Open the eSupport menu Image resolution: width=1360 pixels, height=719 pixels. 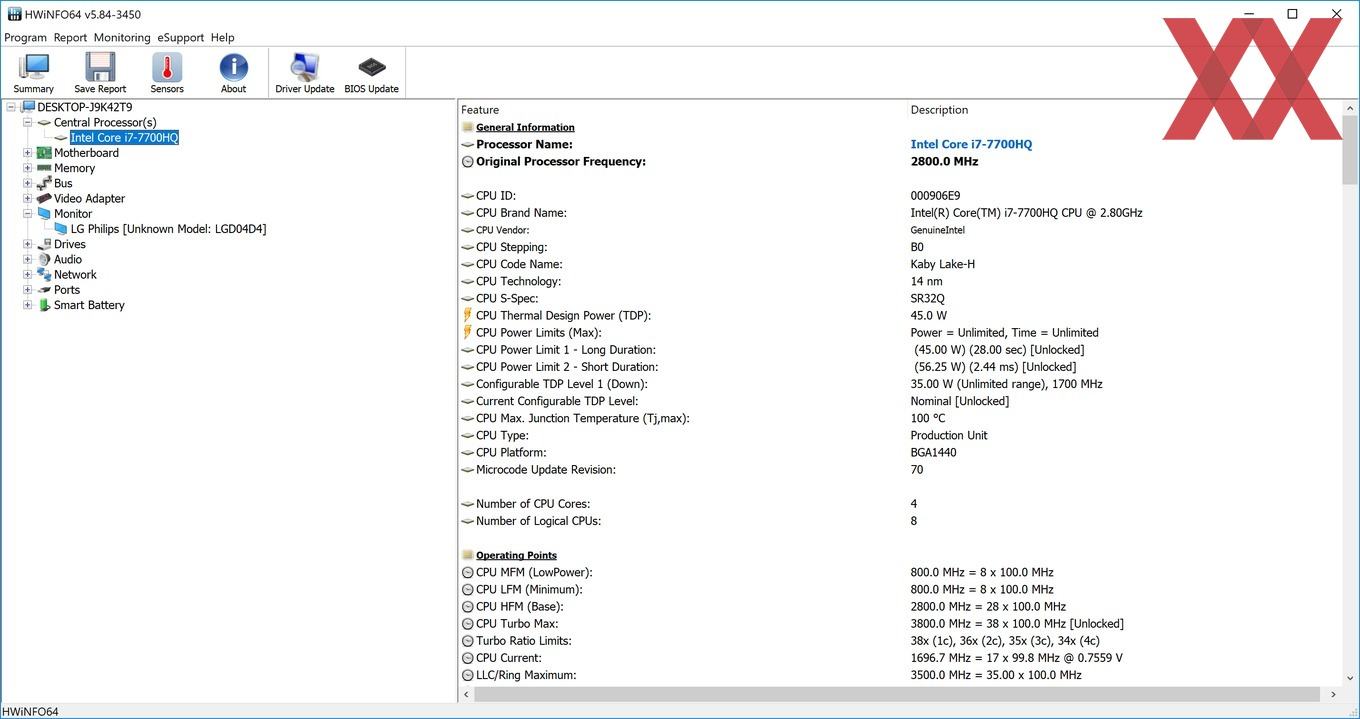[180, 37]
